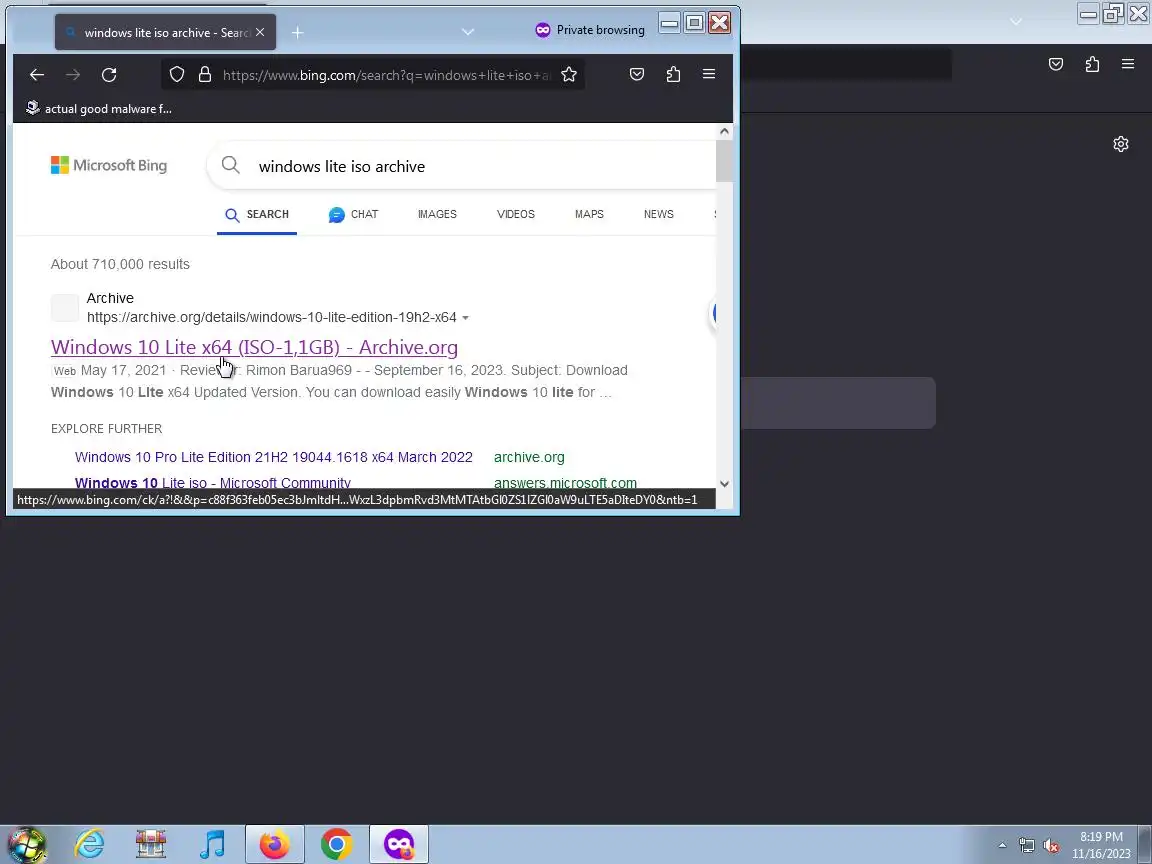Minimize the private browsing window
The image size is (1152, 864).
[x=669, y=23]
